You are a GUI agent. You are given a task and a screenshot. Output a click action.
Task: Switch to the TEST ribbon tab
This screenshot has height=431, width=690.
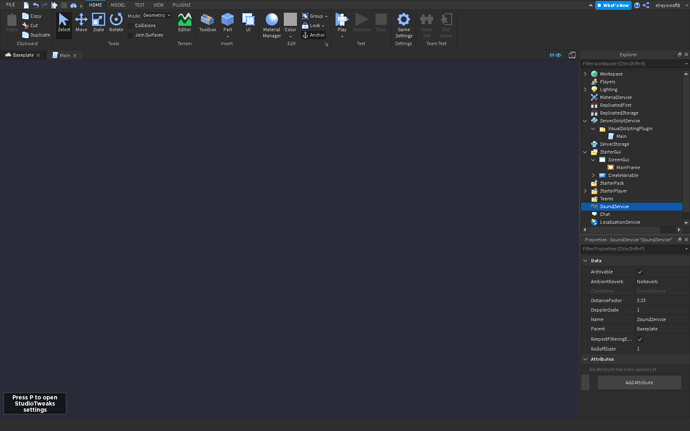click(139, 5)
